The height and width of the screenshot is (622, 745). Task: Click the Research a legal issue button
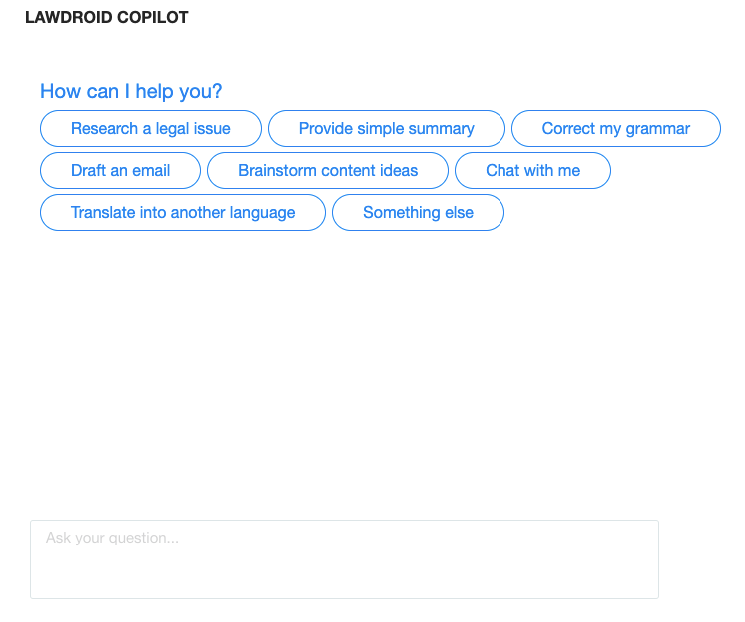(x=151, y=128)
